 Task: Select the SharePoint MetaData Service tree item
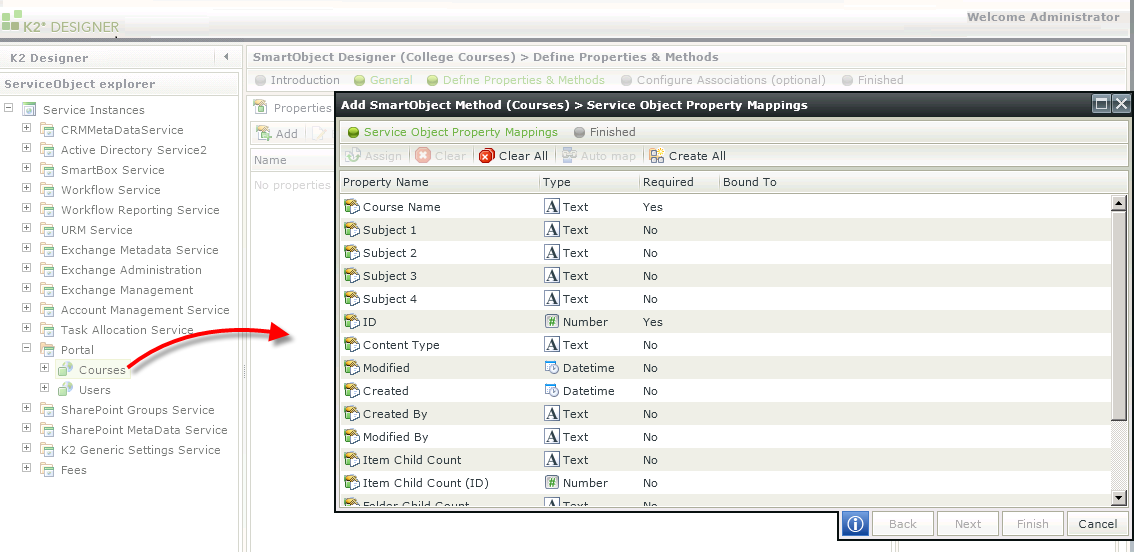(x=144, y=430)
